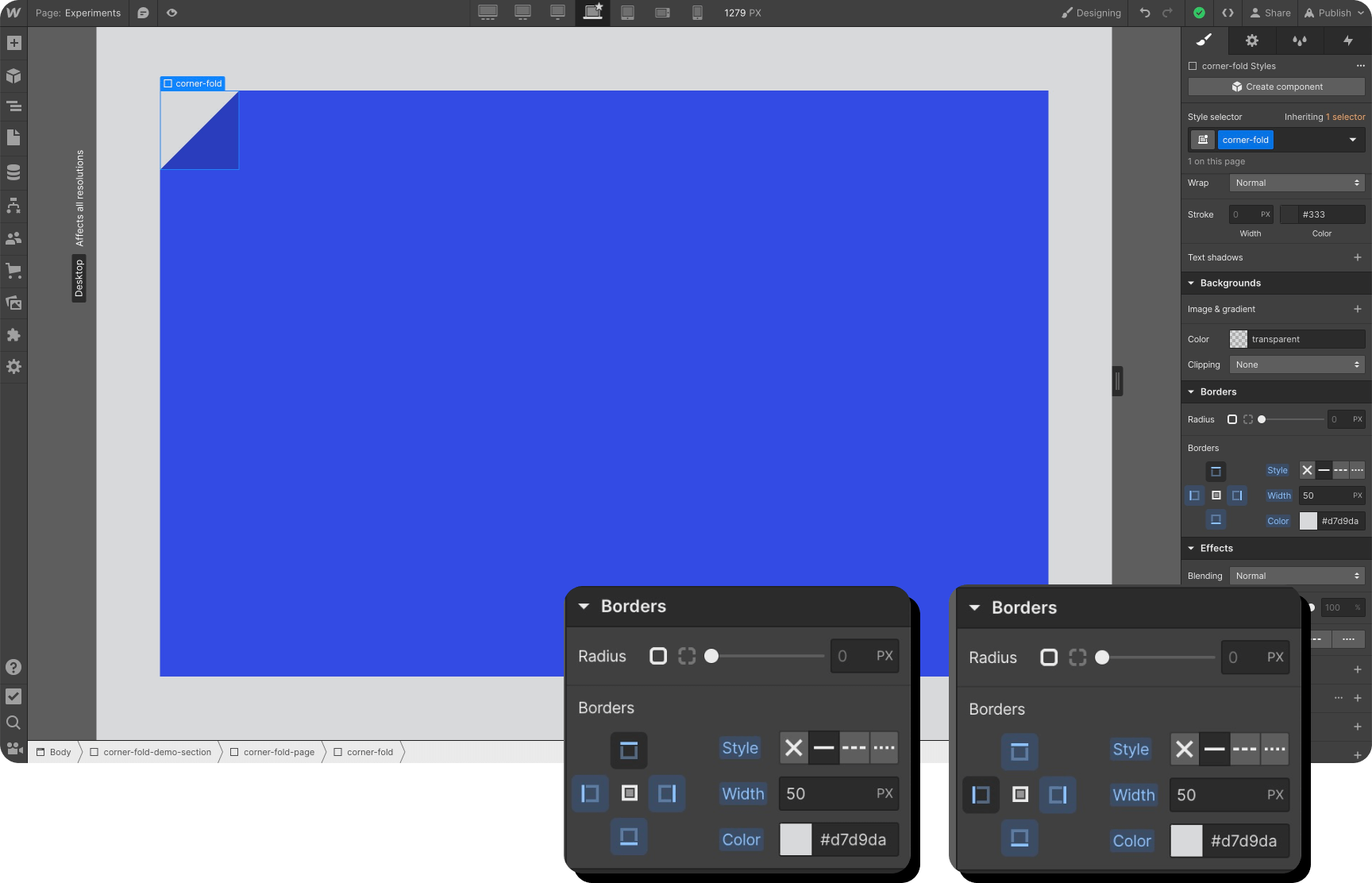
Task: Open the Add Elements panel
Action: [x=13, y=43]
